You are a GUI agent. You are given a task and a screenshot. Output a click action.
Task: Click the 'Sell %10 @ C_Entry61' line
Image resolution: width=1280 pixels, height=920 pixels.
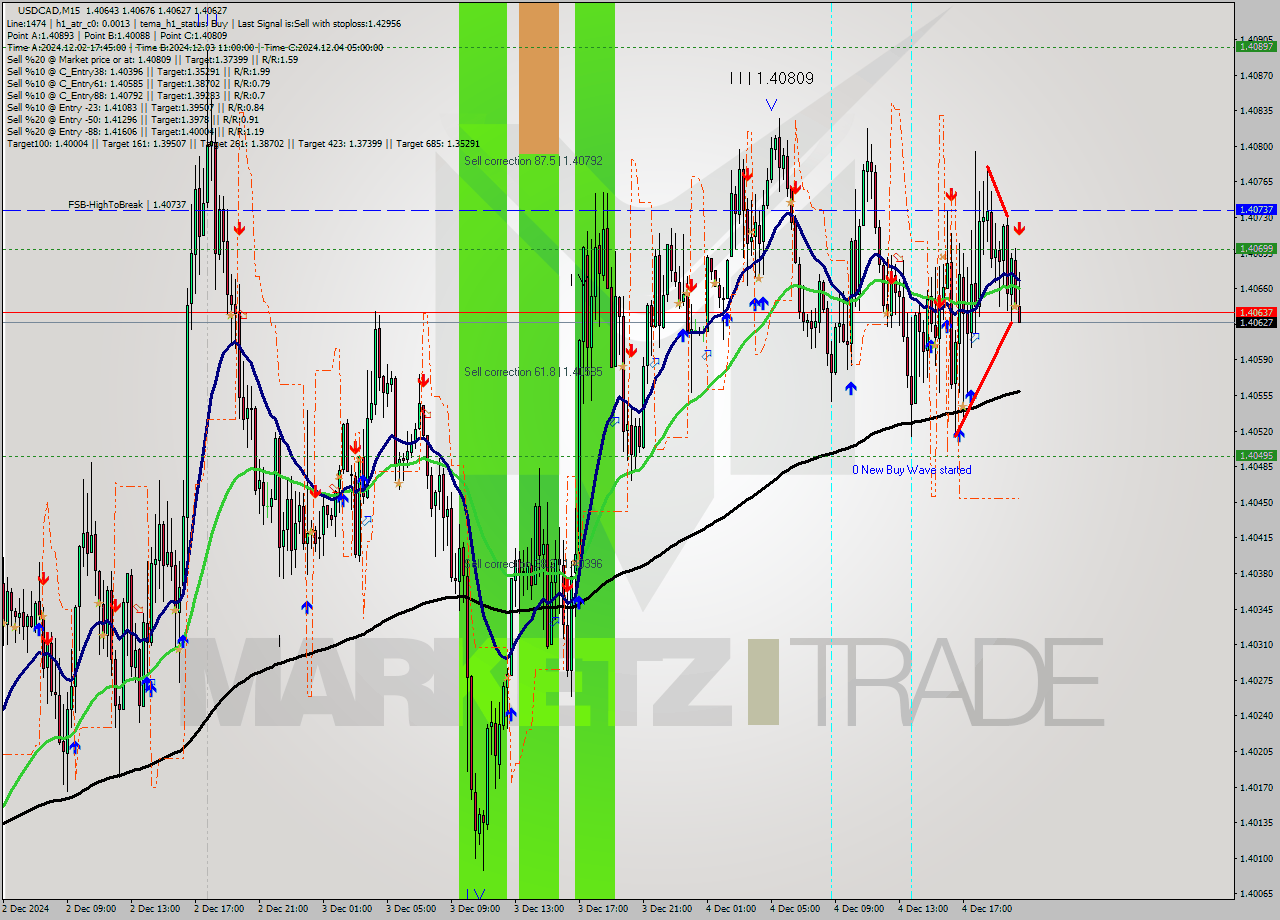coord(138,83)
